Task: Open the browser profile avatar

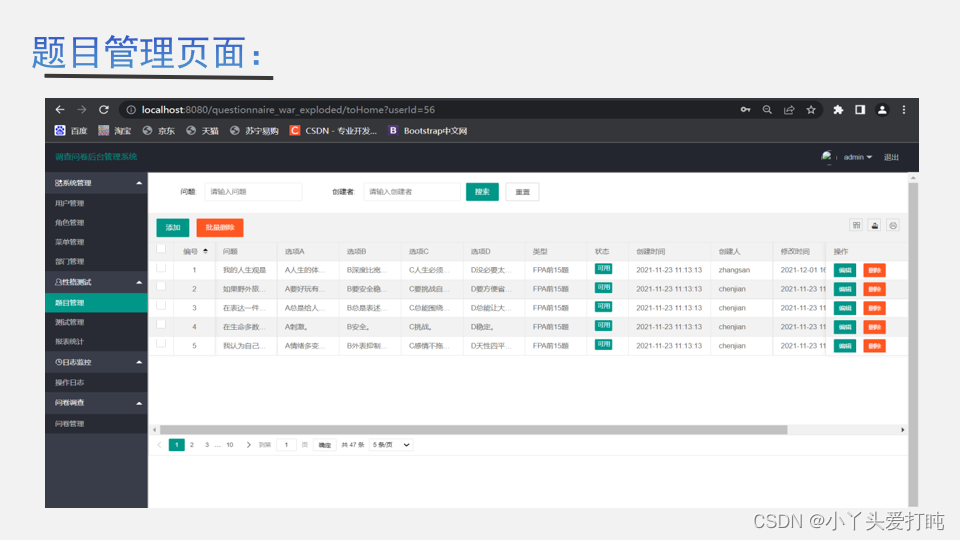Action: 882,110
